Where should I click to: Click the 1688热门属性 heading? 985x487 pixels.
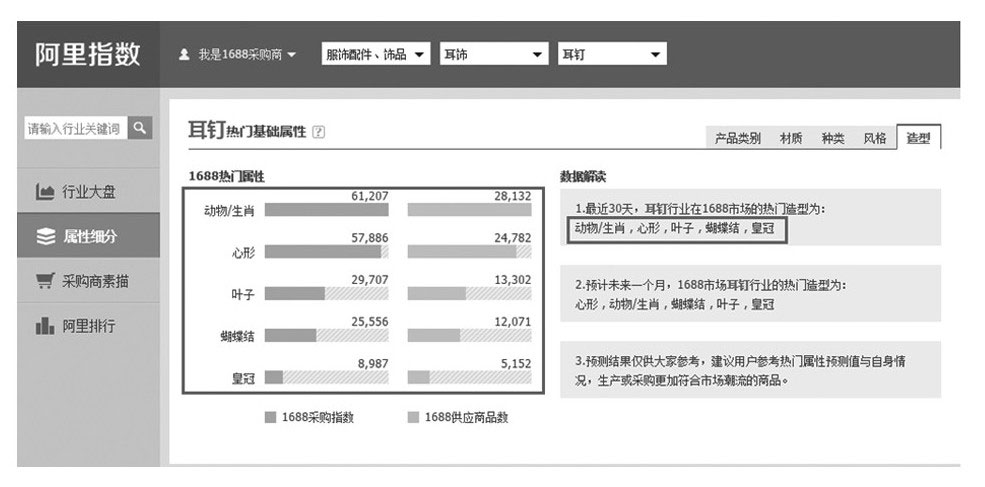click(x=227, y=177)
